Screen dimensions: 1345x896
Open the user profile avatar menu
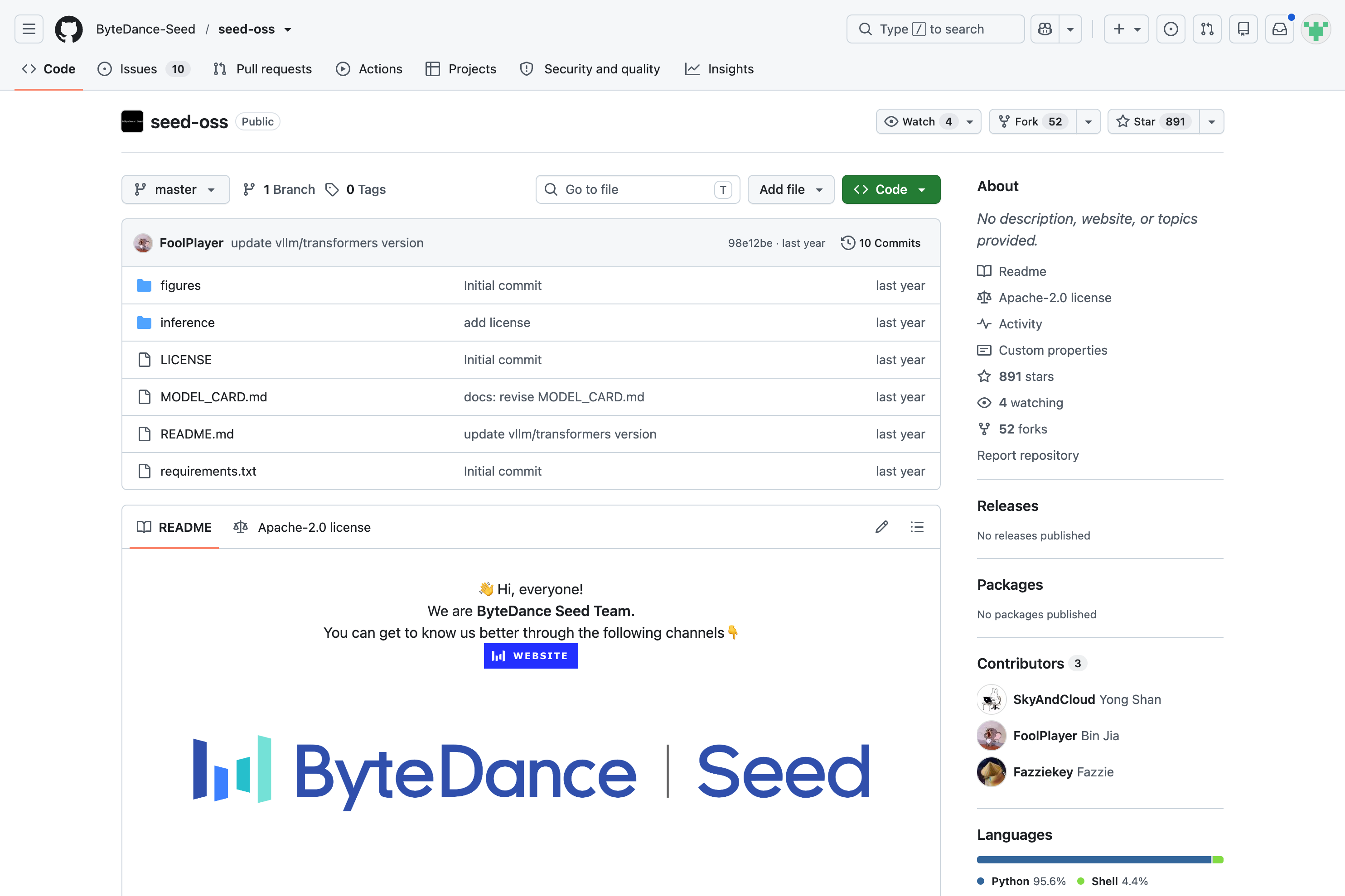pos(1316,29)
